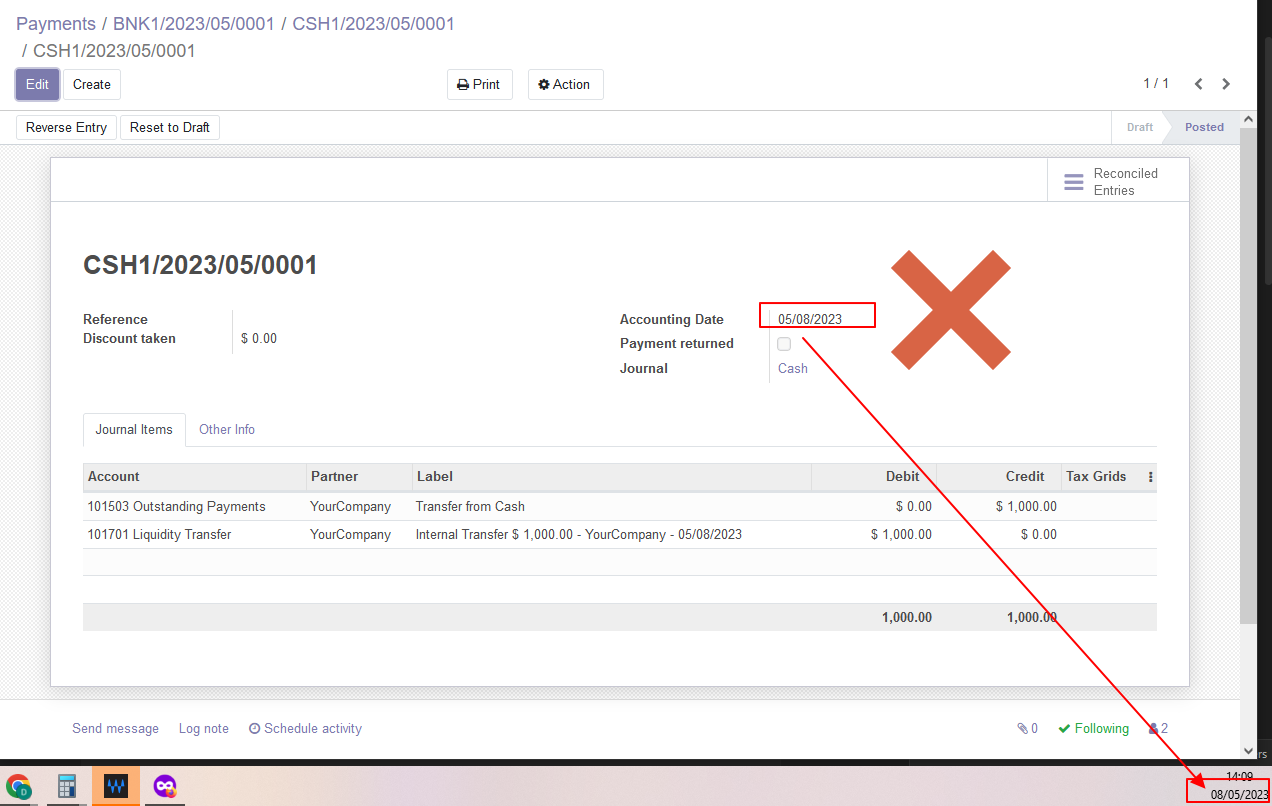Viewport: 1272px width, 806px height.
Task: Select the Journal Items tab
Action: (x=134, y=429)
